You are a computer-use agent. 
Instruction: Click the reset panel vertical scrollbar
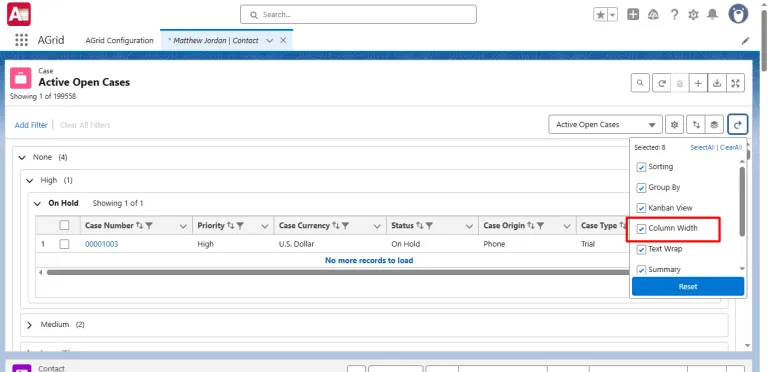pyautogui.click(x=742, y=202)
